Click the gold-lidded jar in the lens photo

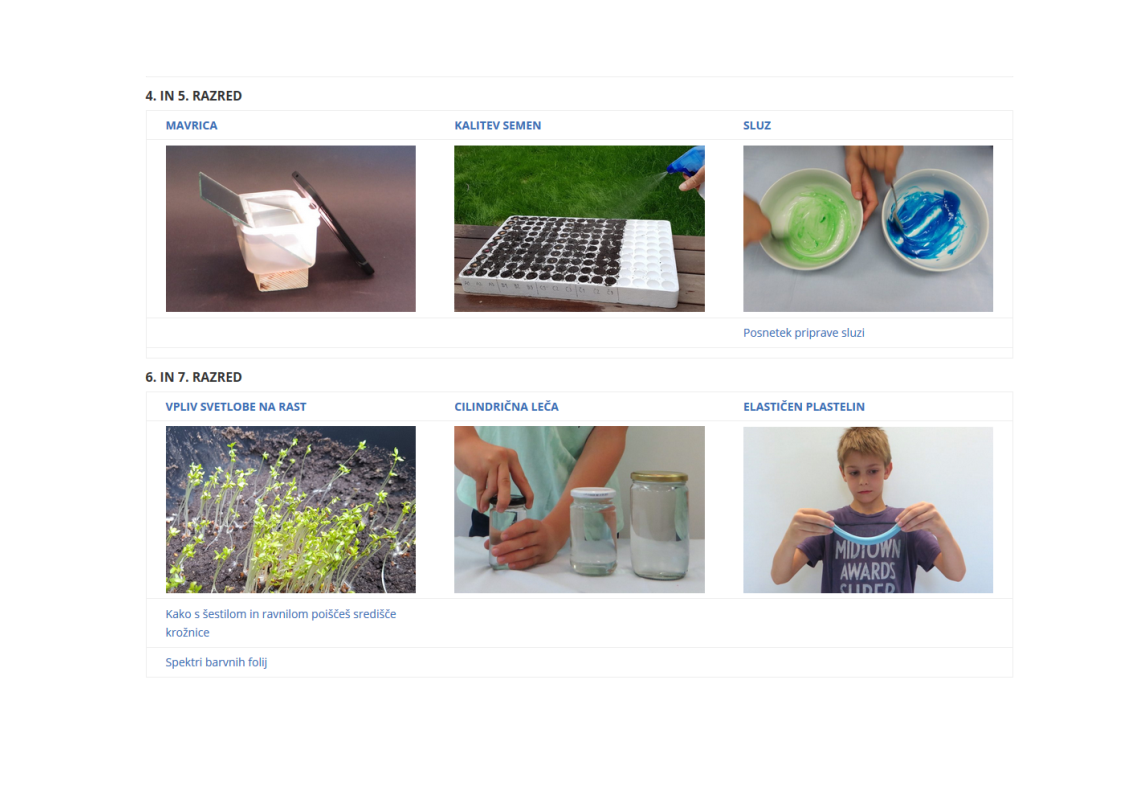click(659, 525)
